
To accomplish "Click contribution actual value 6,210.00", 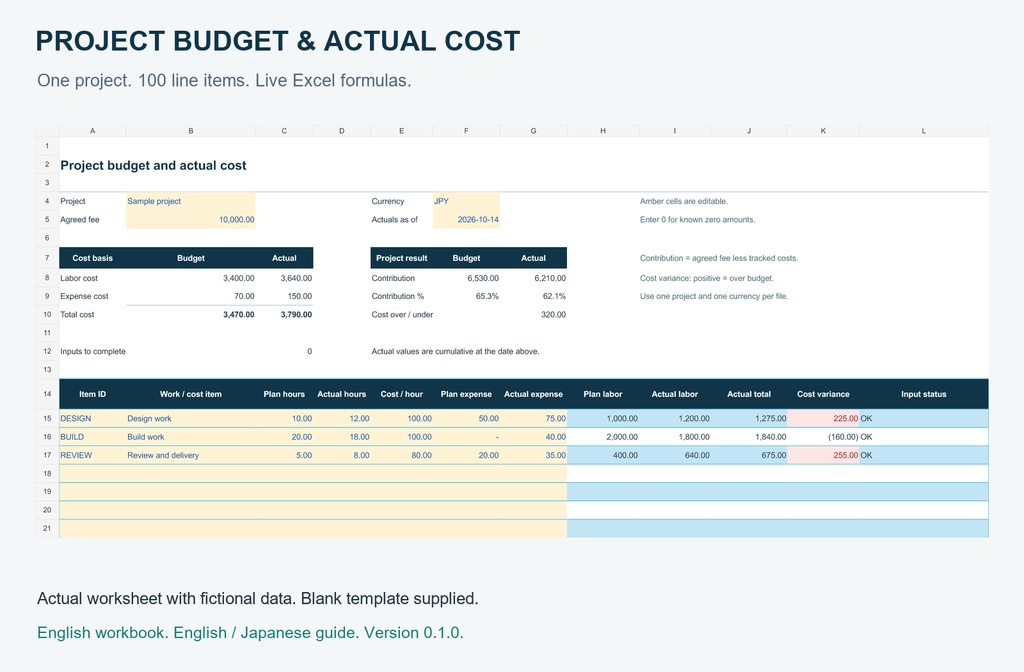I will (x=534, y=278).
